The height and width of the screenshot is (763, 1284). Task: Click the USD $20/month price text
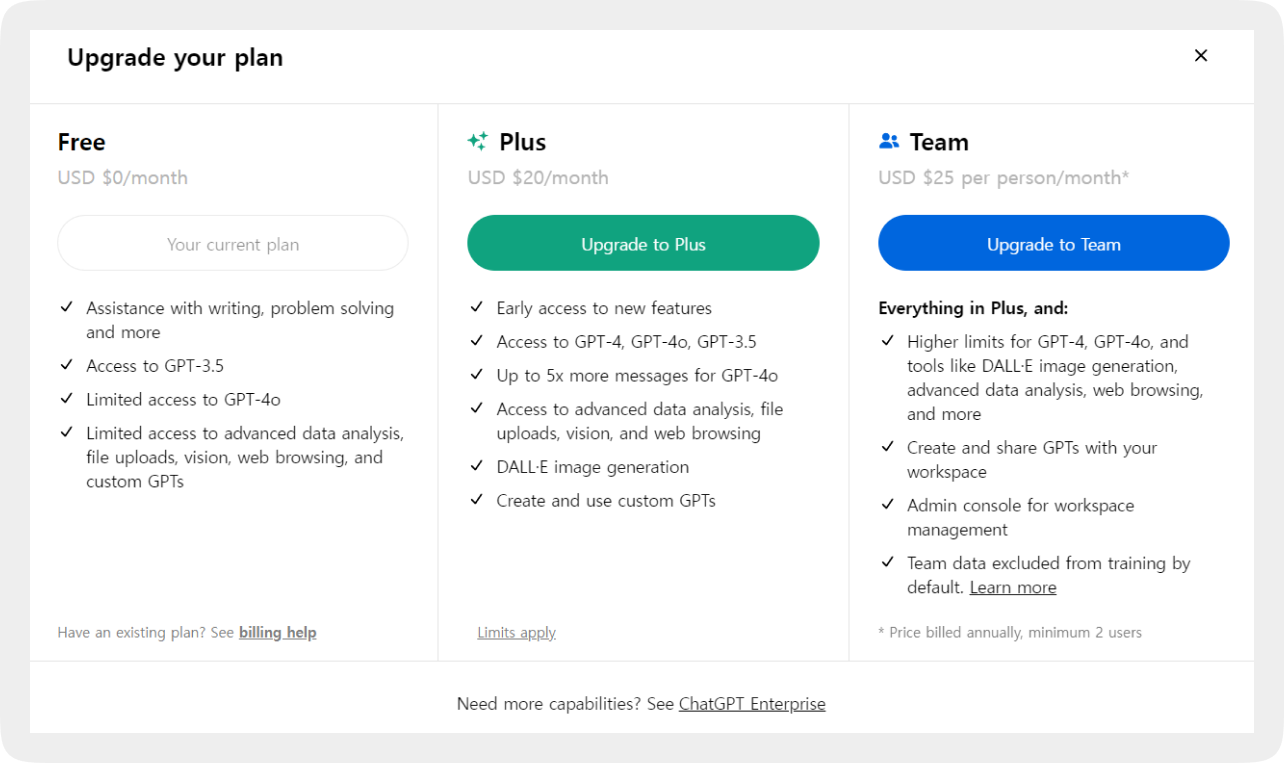[x=538, y=177]
